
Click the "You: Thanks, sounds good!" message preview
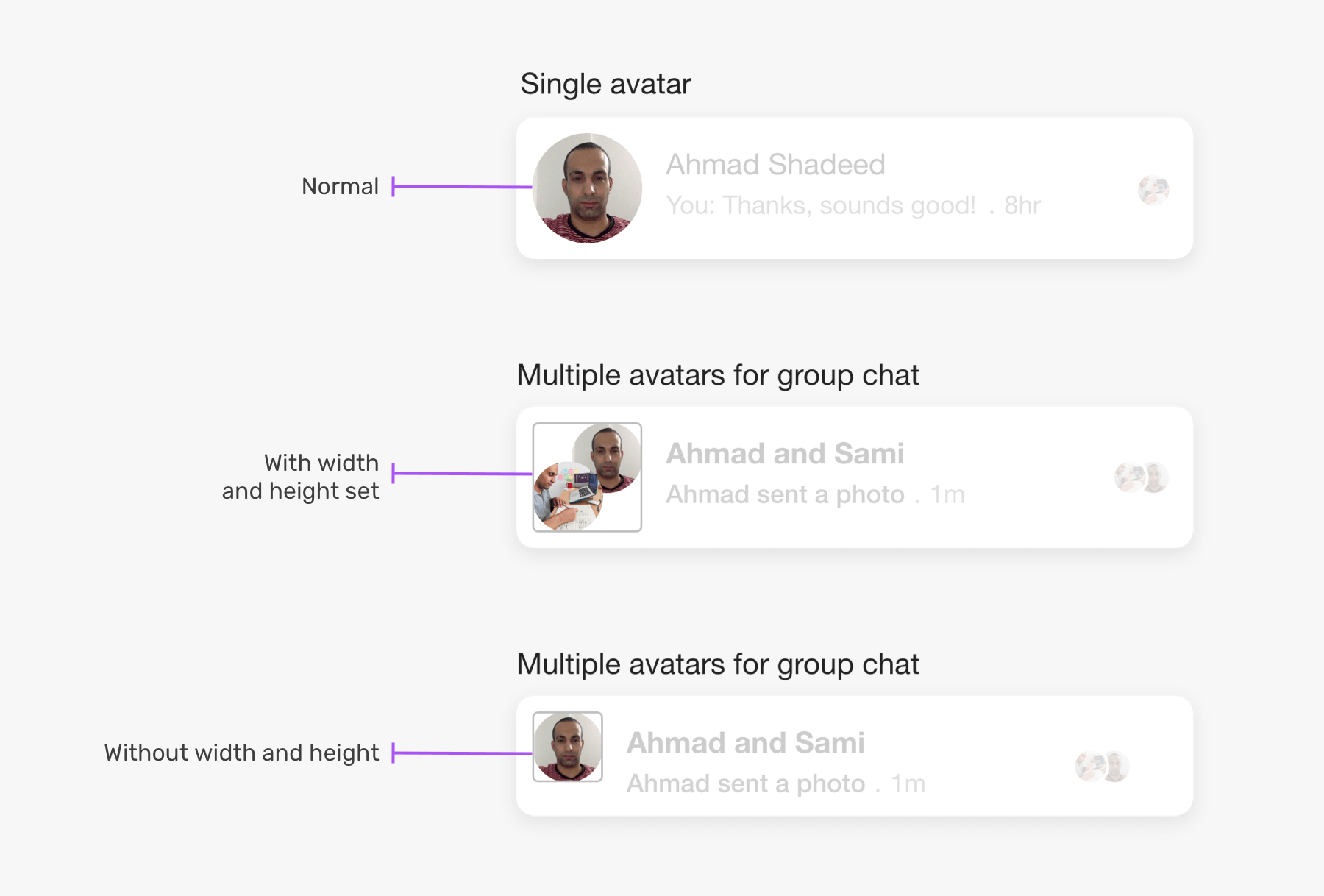tap(820, 205)
